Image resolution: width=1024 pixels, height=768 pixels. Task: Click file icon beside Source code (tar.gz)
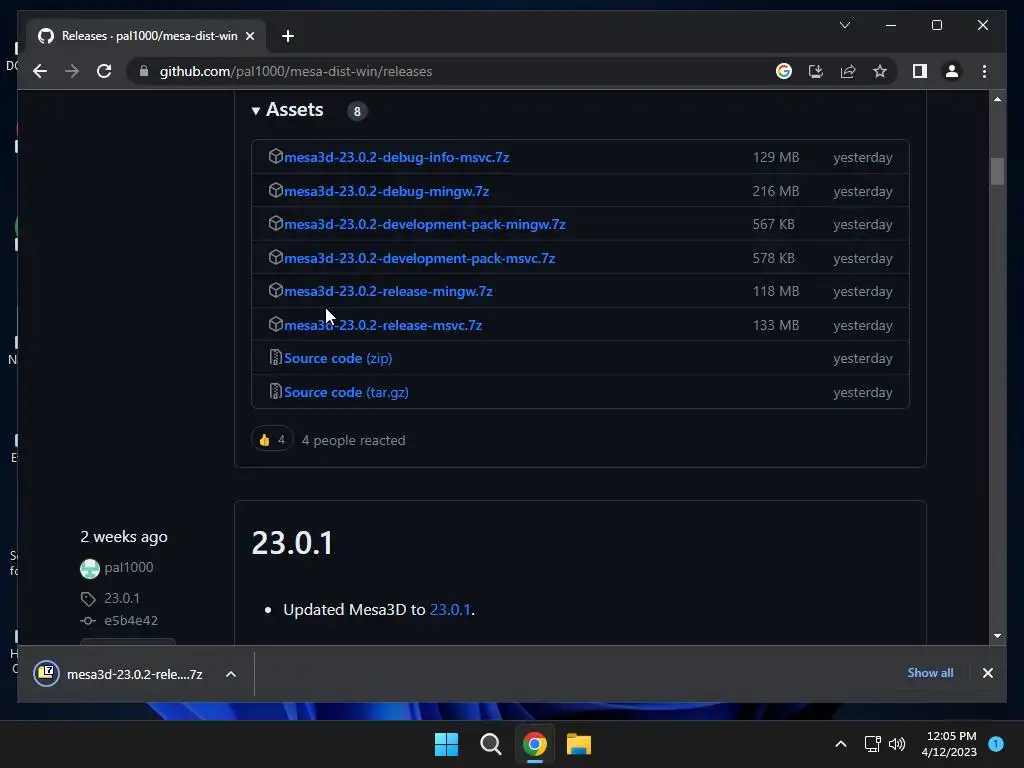pos(276,391)
